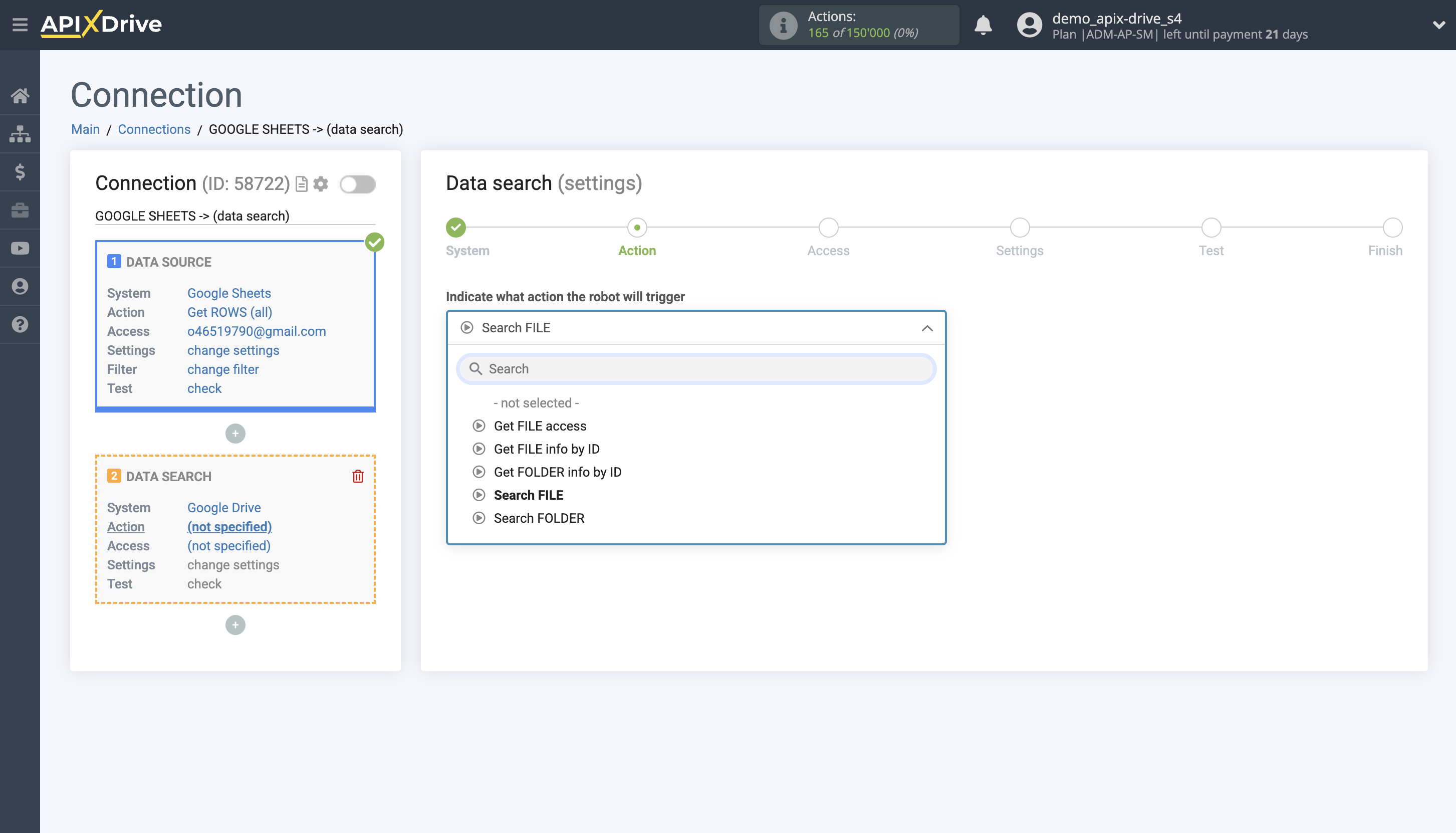Viewport: 1456px width, 833px height.
Task: Click Data Search check text
Action: point(204,584)
